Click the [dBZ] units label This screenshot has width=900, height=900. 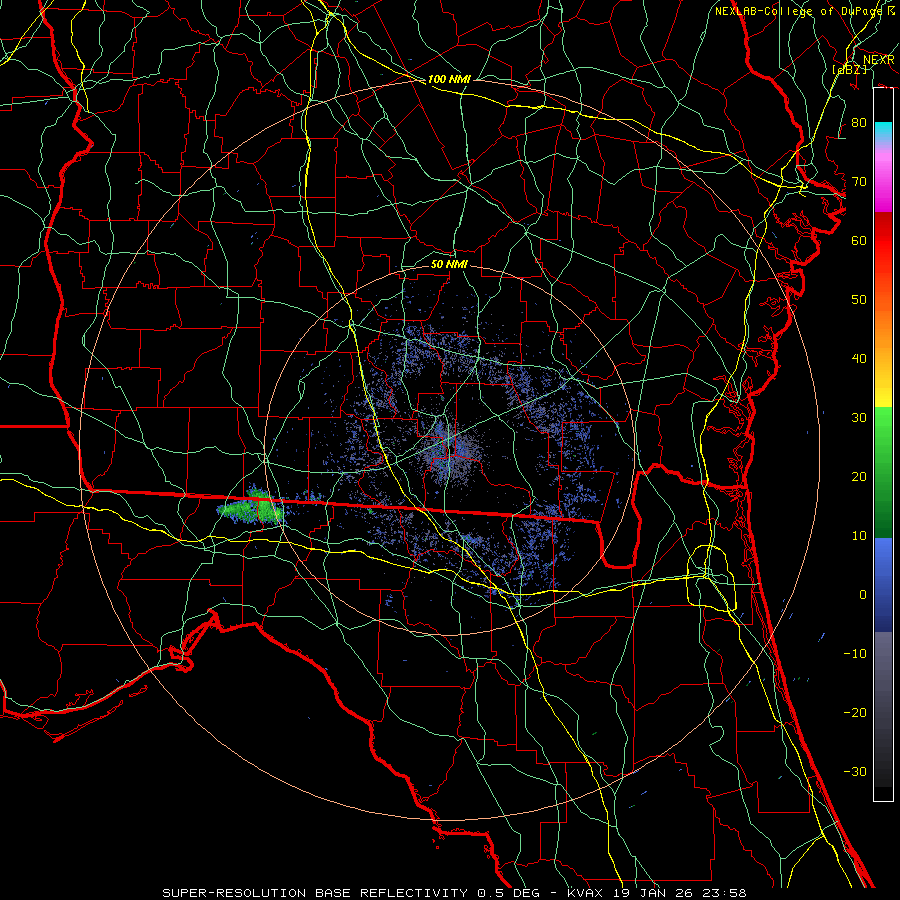pos(849,69)
